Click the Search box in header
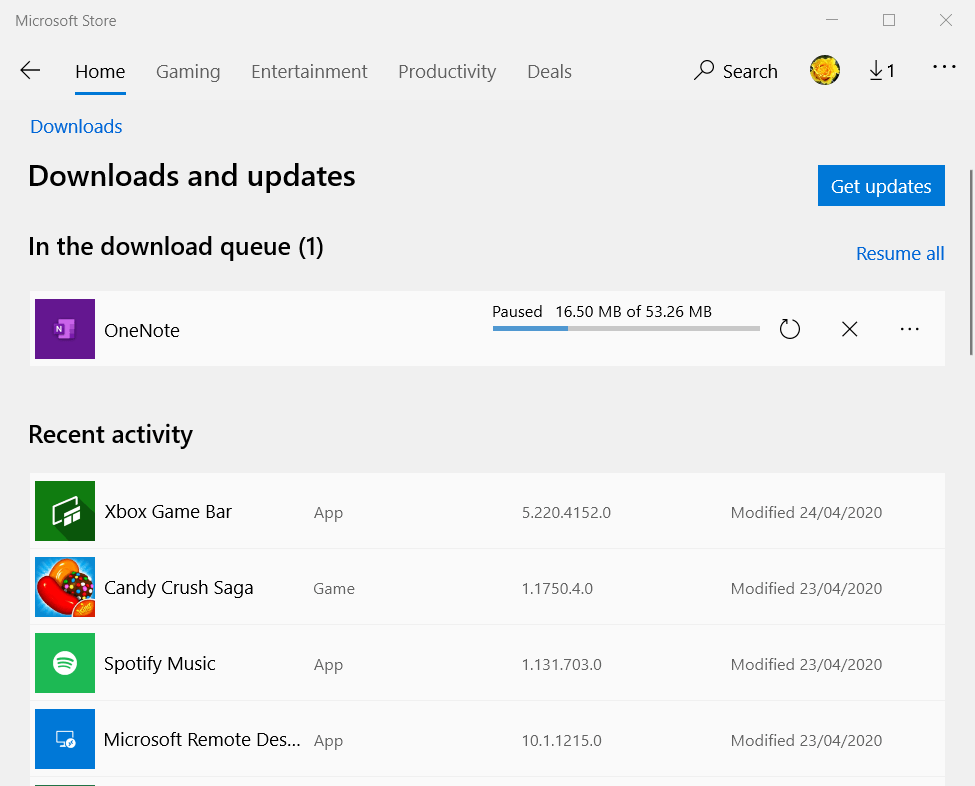Image resolution: width=975 pixels, height=786 pixels. tap(736, 71)
